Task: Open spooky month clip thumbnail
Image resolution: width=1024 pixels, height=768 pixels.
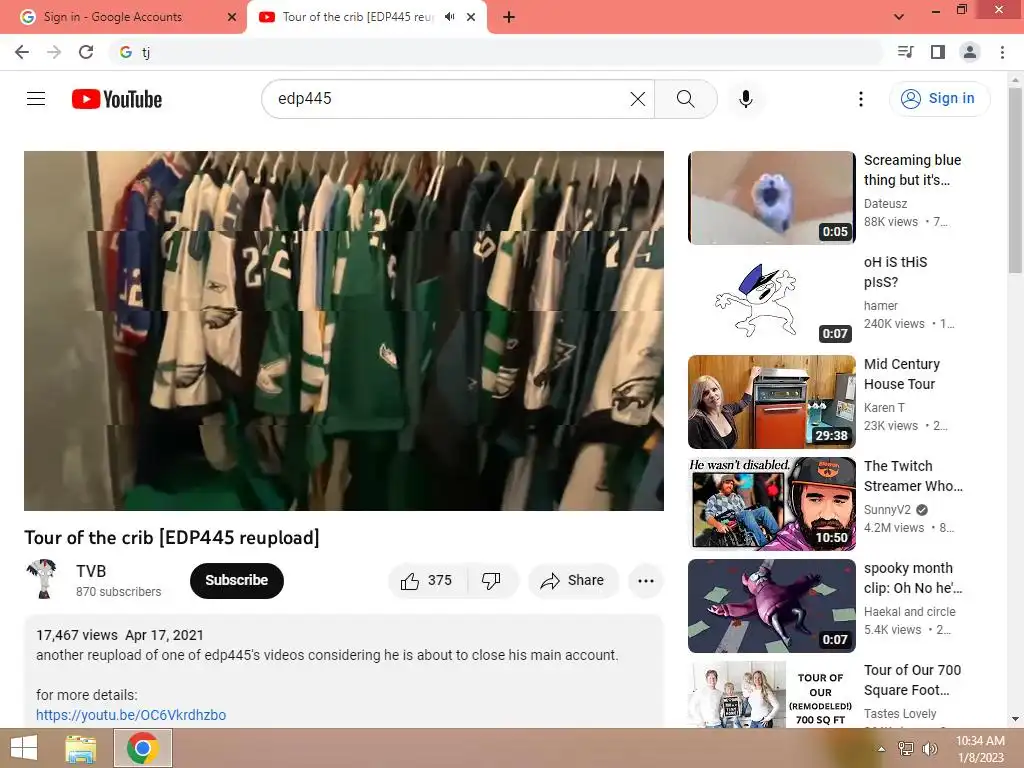Action: tap(771, 605)
